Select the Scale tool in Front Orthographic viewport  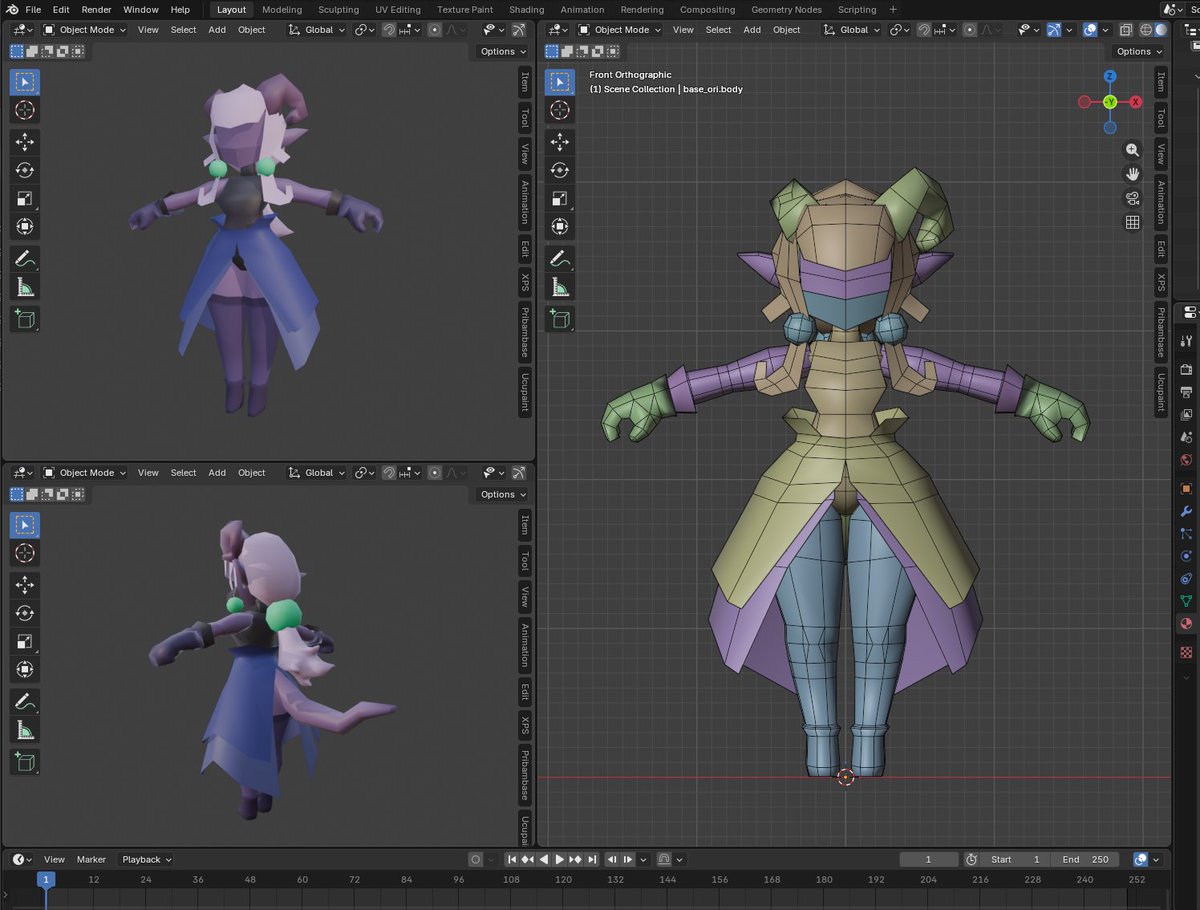point(560,198)
